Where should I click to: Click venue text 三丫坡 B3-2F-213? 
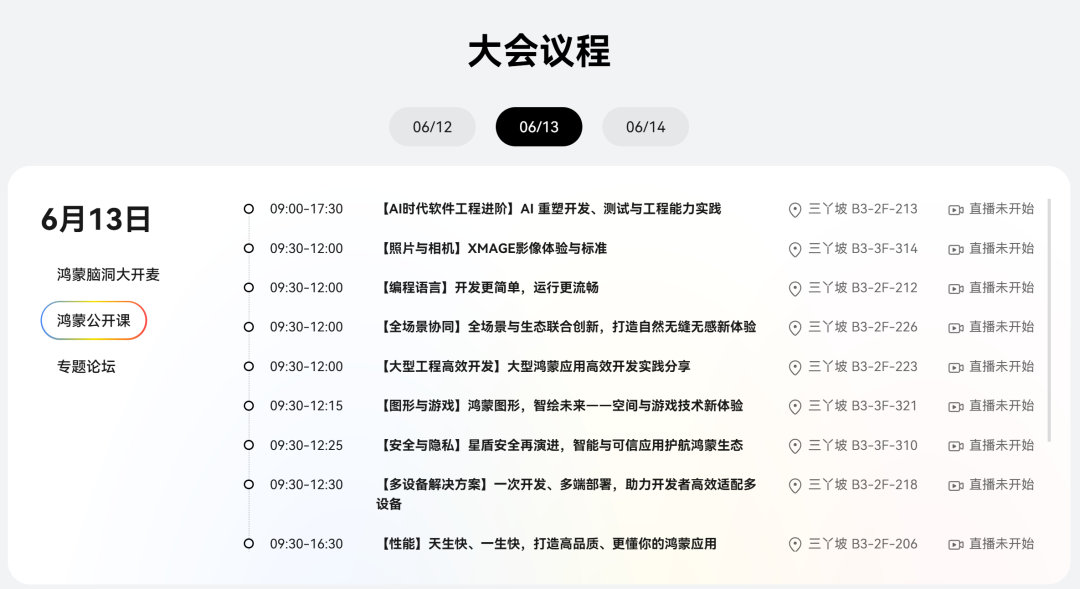pos(862,209)
